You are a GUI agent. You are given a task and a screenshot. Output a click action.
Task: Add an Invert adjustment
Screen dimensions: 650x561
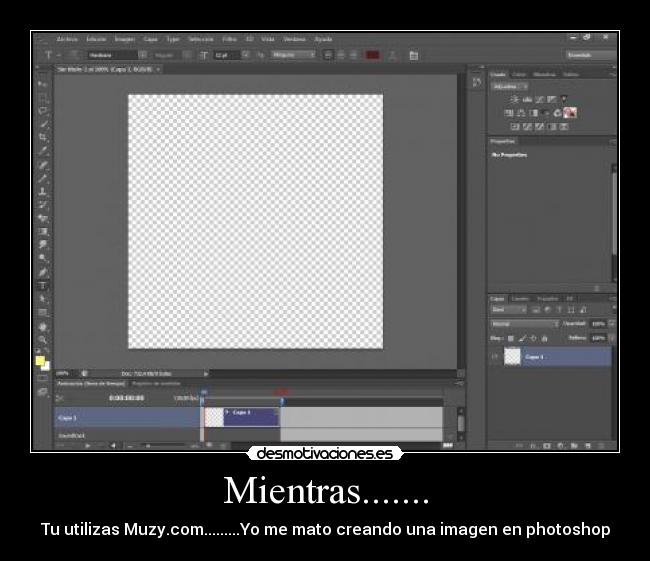click(x=514, y=126)
